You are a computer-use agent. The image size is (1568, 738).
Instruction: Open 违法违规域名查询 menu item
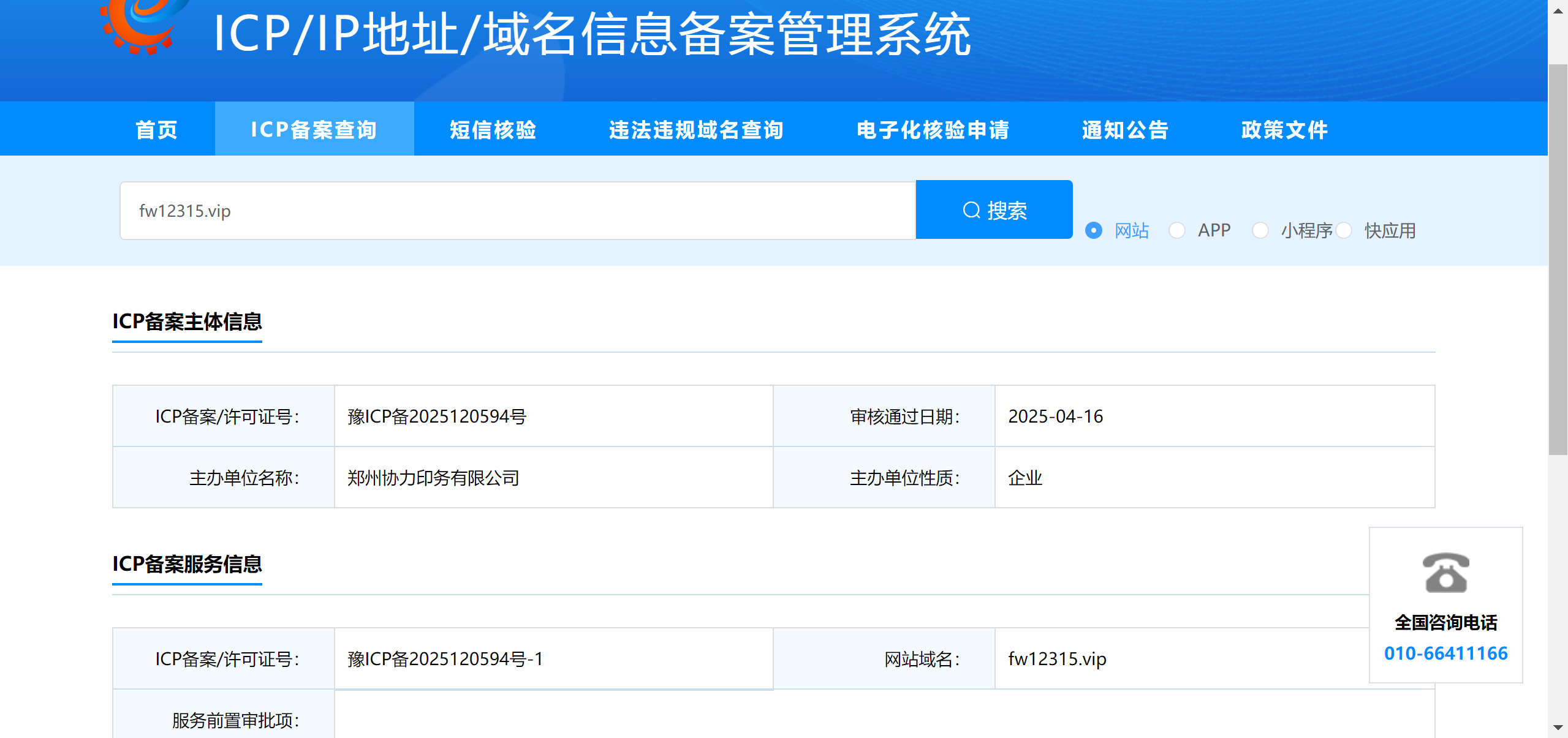click(x=696, y=129)
